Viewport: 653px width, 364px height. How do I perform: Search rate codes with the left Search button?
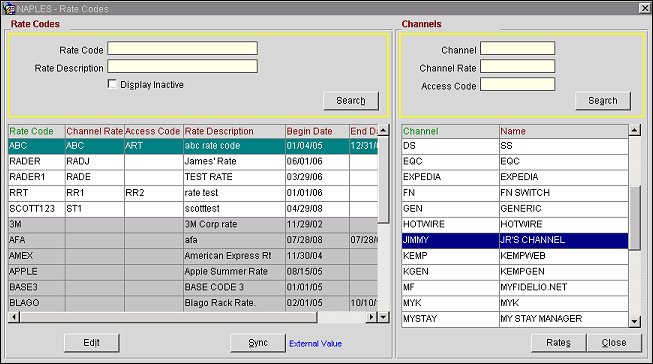click(x=351, y=101)
